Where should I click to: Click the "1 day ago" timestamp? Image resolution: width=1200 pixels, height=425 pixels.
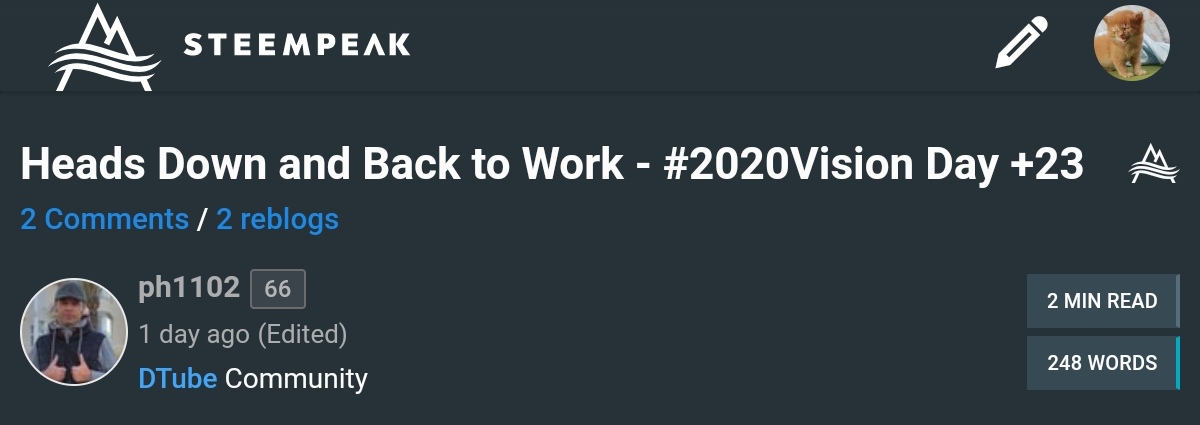pyautogui.click(x=193, y=334)
